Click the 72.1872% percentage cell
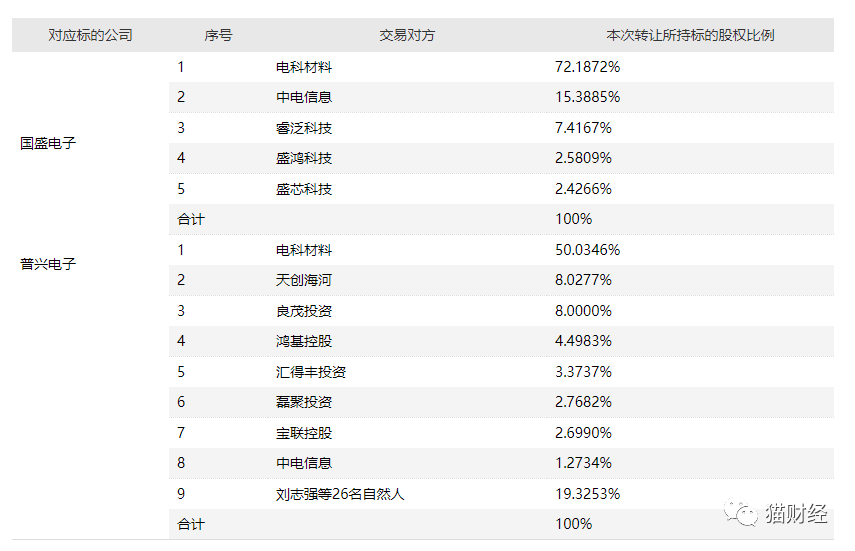This screenshot has width=855, height=551. point(587,67)
